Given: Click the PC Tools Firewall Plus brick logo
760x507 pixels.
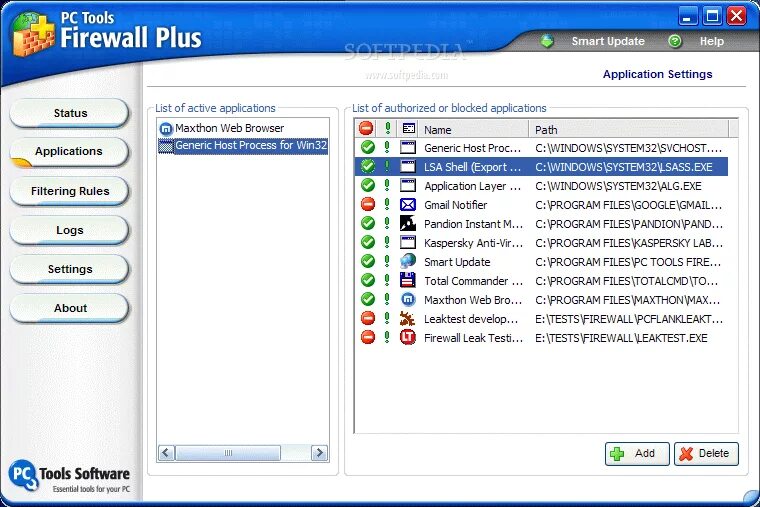Looking at the screenshot, I should point(34,34).
